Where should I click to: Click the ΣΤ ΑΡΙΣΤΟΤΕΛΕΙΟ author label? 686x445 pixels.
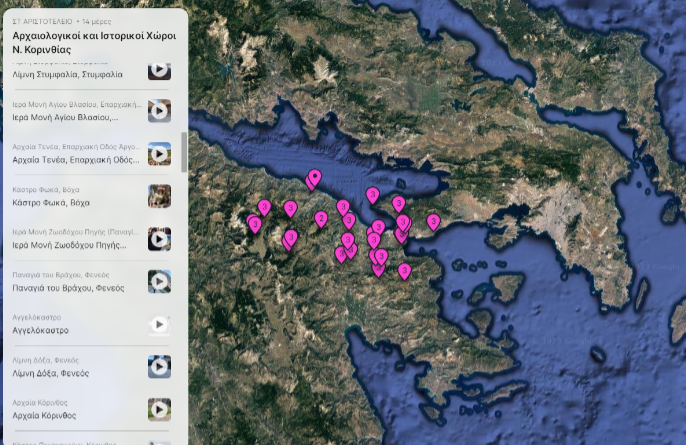(x=41, y=19)
